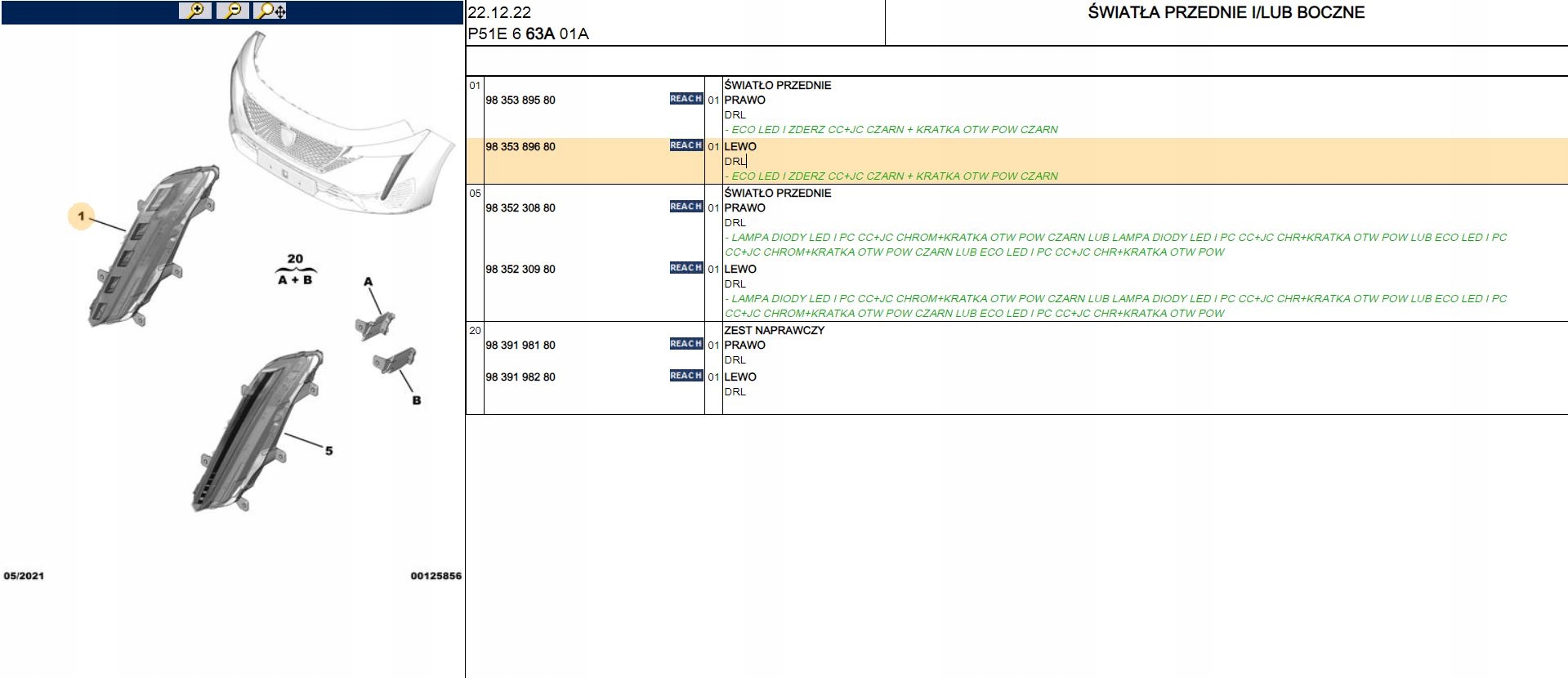Select the zoom and pan tool icon

pos(271,11)
